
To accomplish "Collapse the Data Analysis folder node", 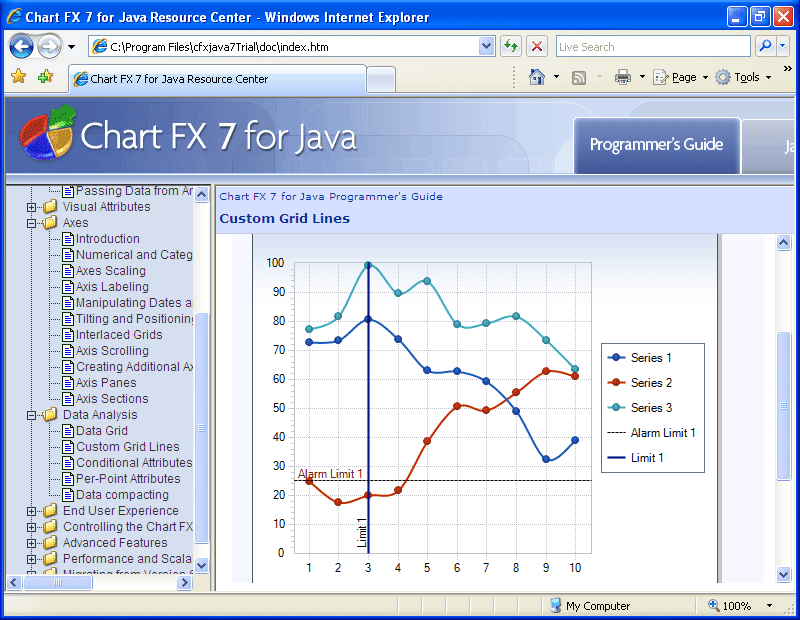I will 32,415.
